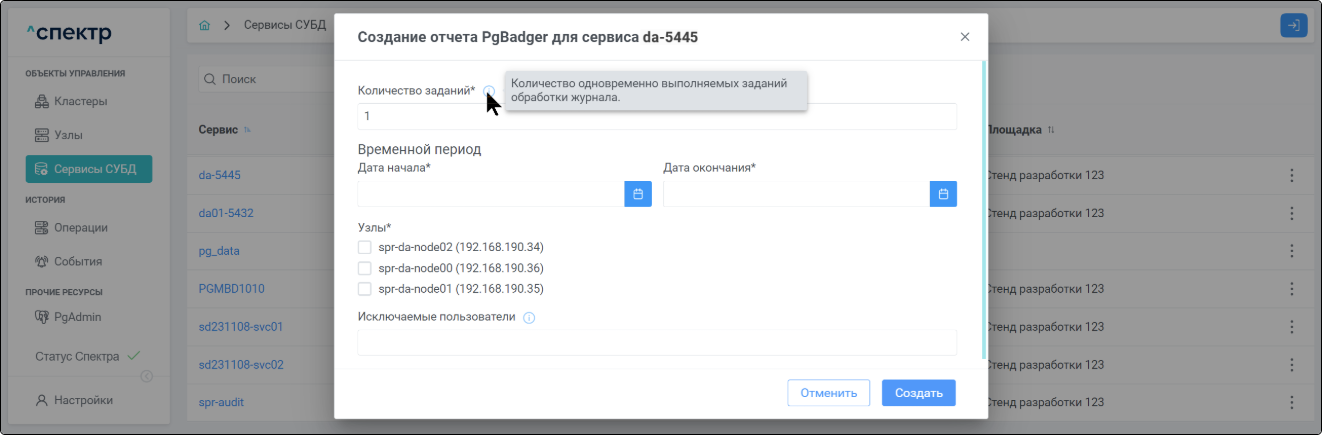Check node spr-da-node01 (192.168.190.35)
The height and width of the screenshot is (436, 1322).
pyautogui.click(x=365, y=289)
